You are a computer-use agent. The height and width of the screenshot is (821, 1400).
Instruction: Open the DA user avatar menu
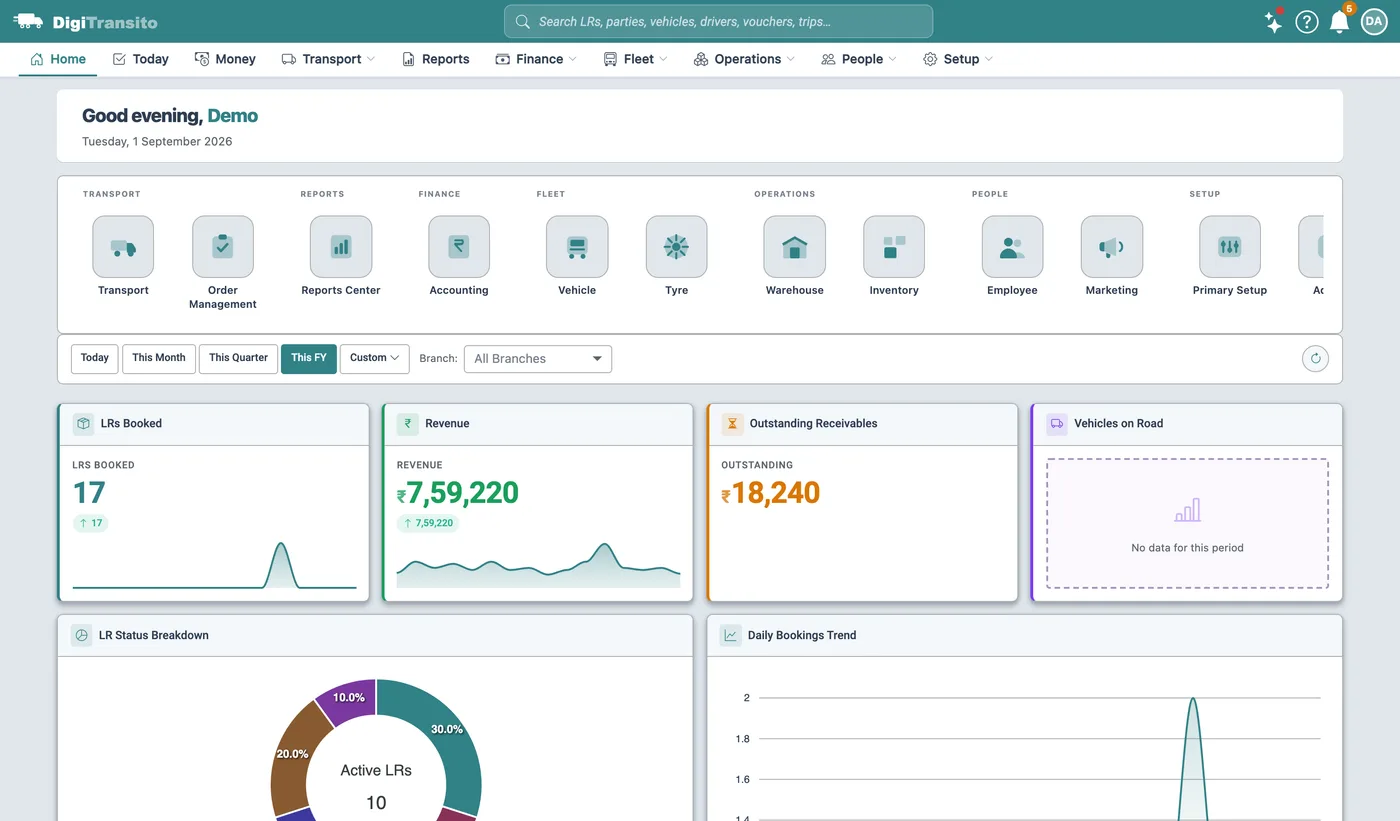[x=1374, y=22]
